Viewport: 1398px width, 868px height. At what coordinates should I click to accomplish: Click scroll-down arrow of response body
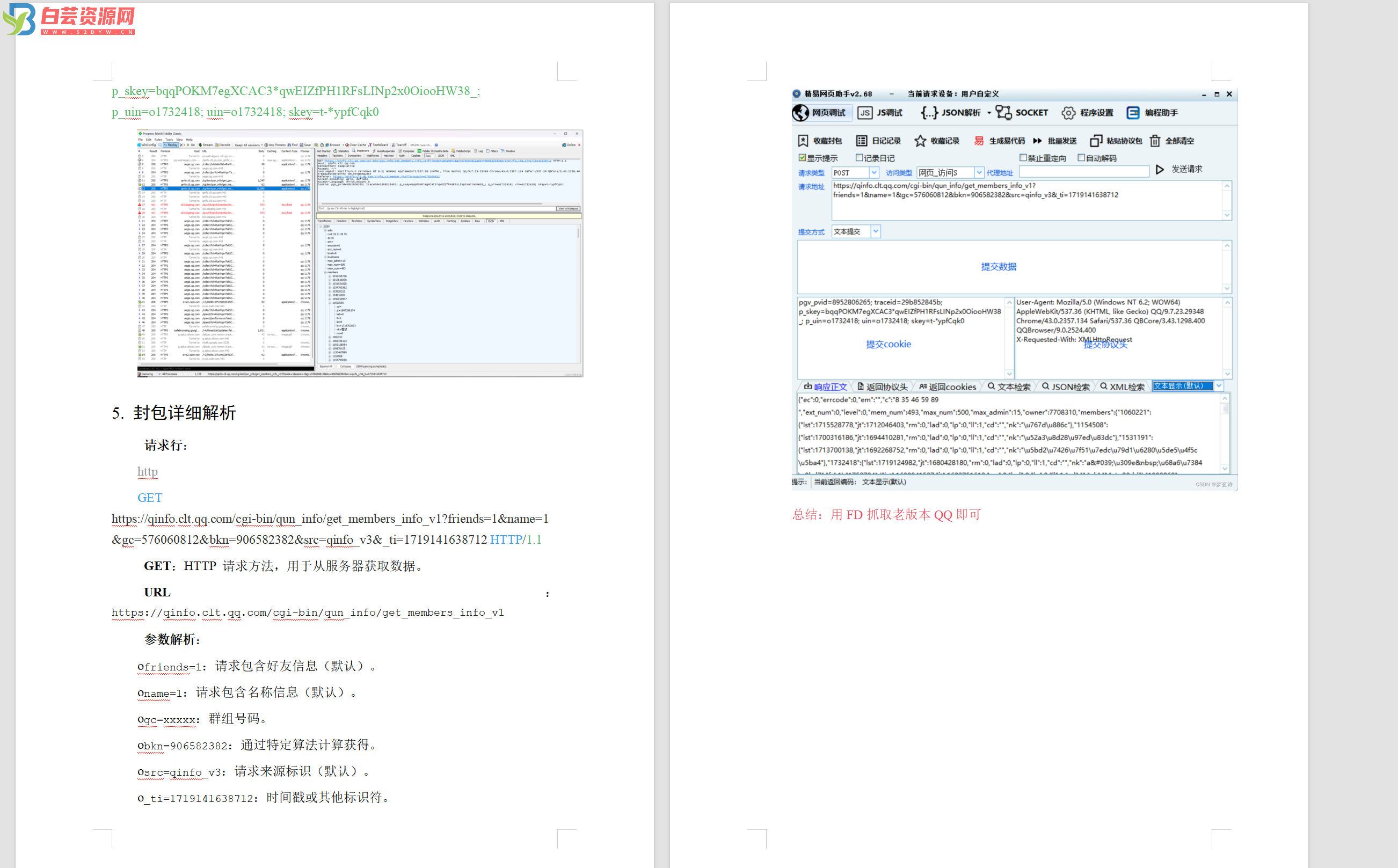[1225, 469]
